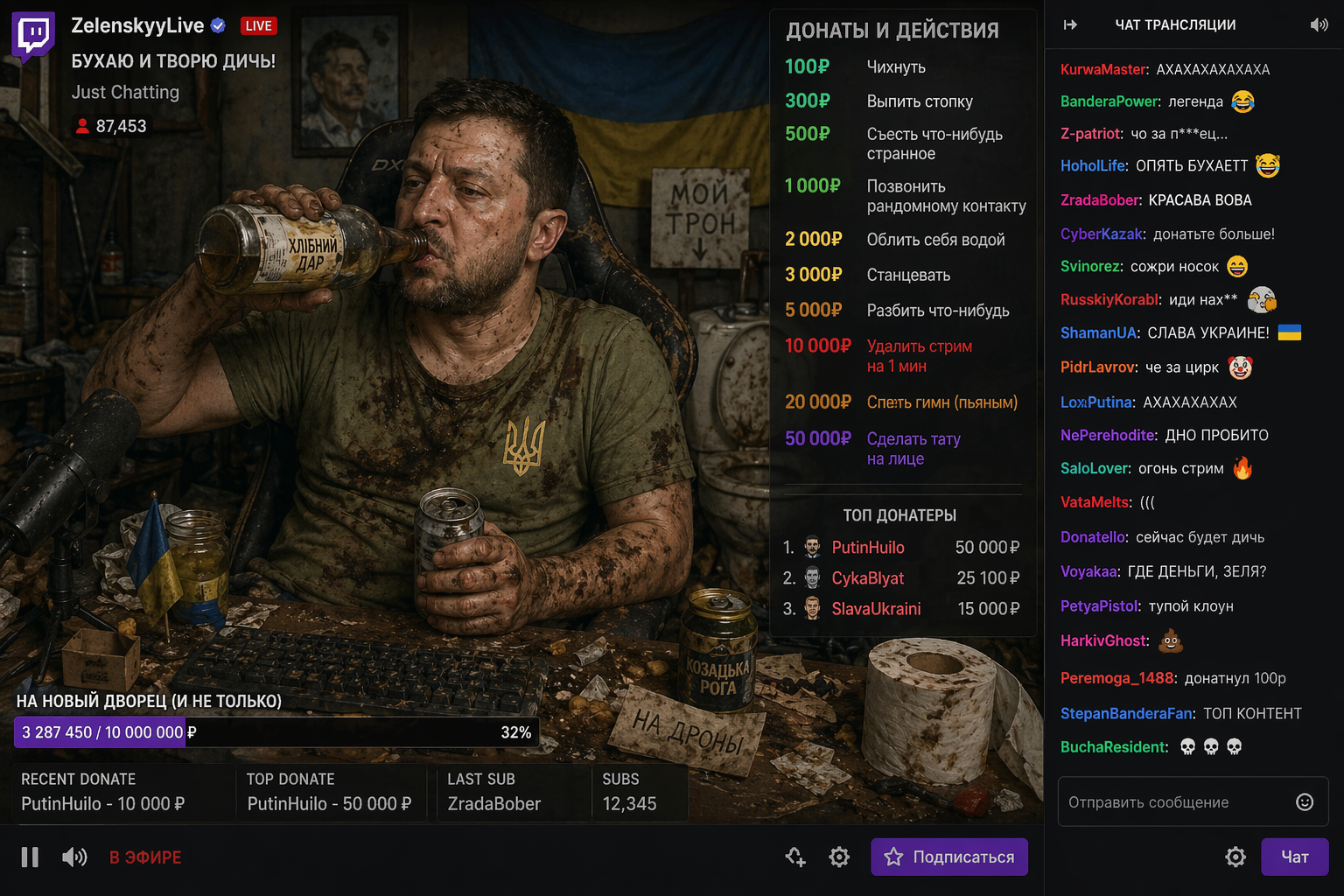
Task: Open player settings gear icon
Action: [838, 857]
